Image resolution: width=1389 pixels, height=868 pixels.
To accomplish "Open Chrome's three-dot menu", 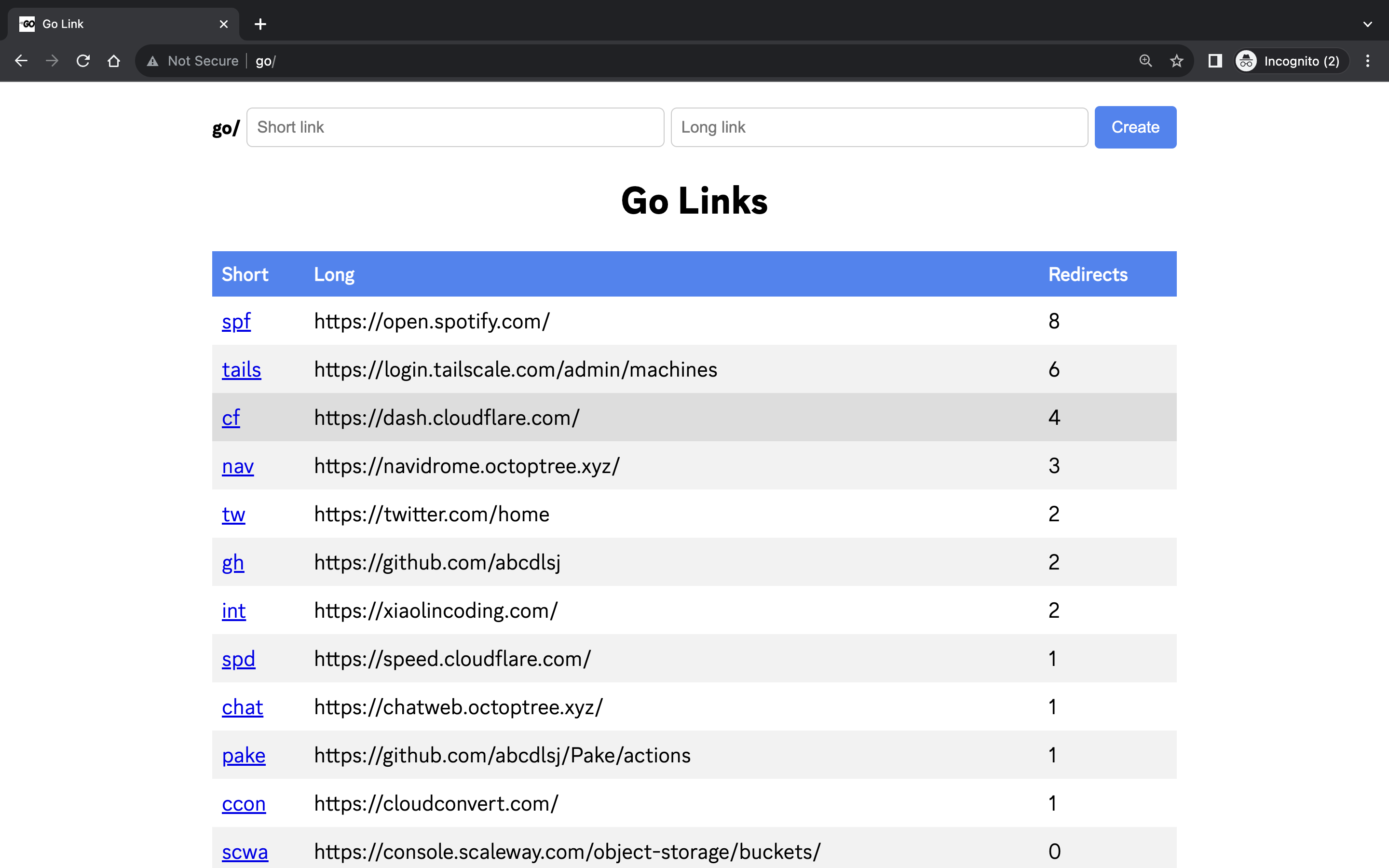I will pos(1368,61).
